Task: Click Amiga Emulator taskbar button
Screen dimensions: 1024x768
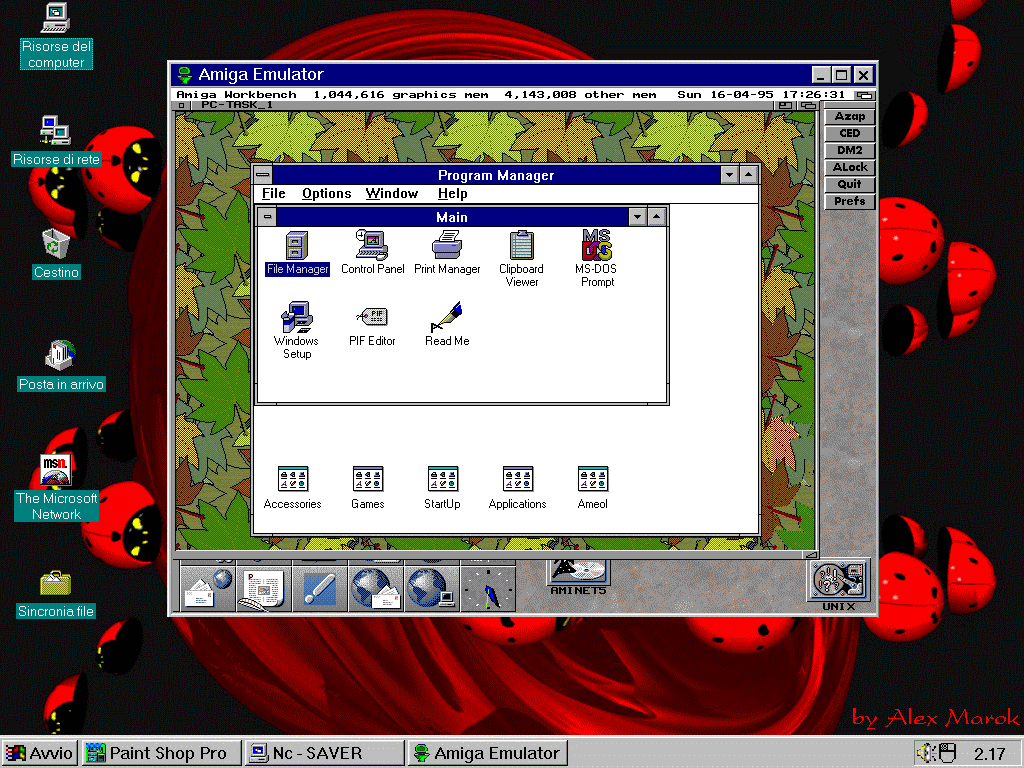Action: pos(487,753)
